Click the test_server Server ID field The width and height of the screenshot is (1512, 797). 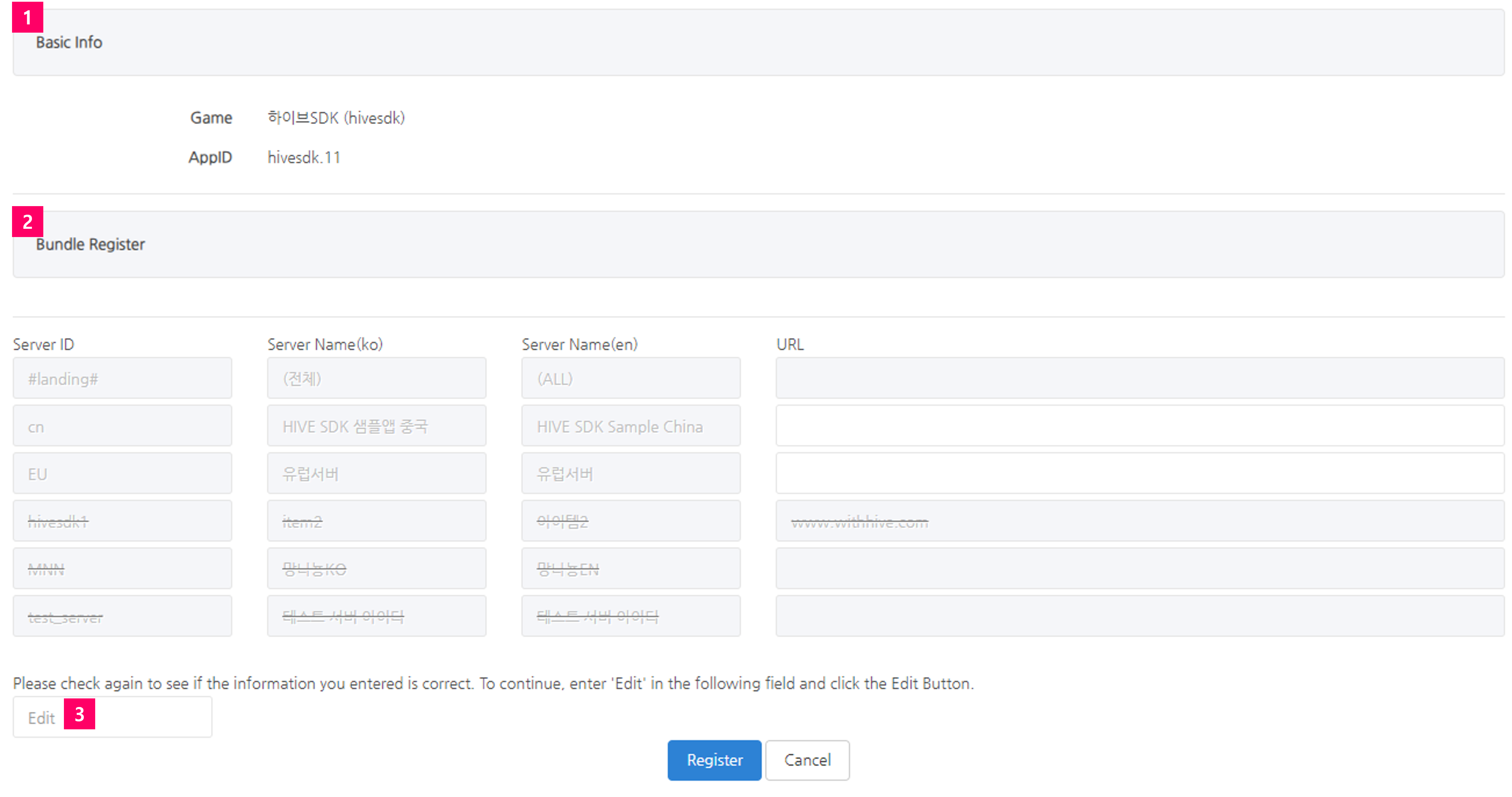click(x=123, y=616)
